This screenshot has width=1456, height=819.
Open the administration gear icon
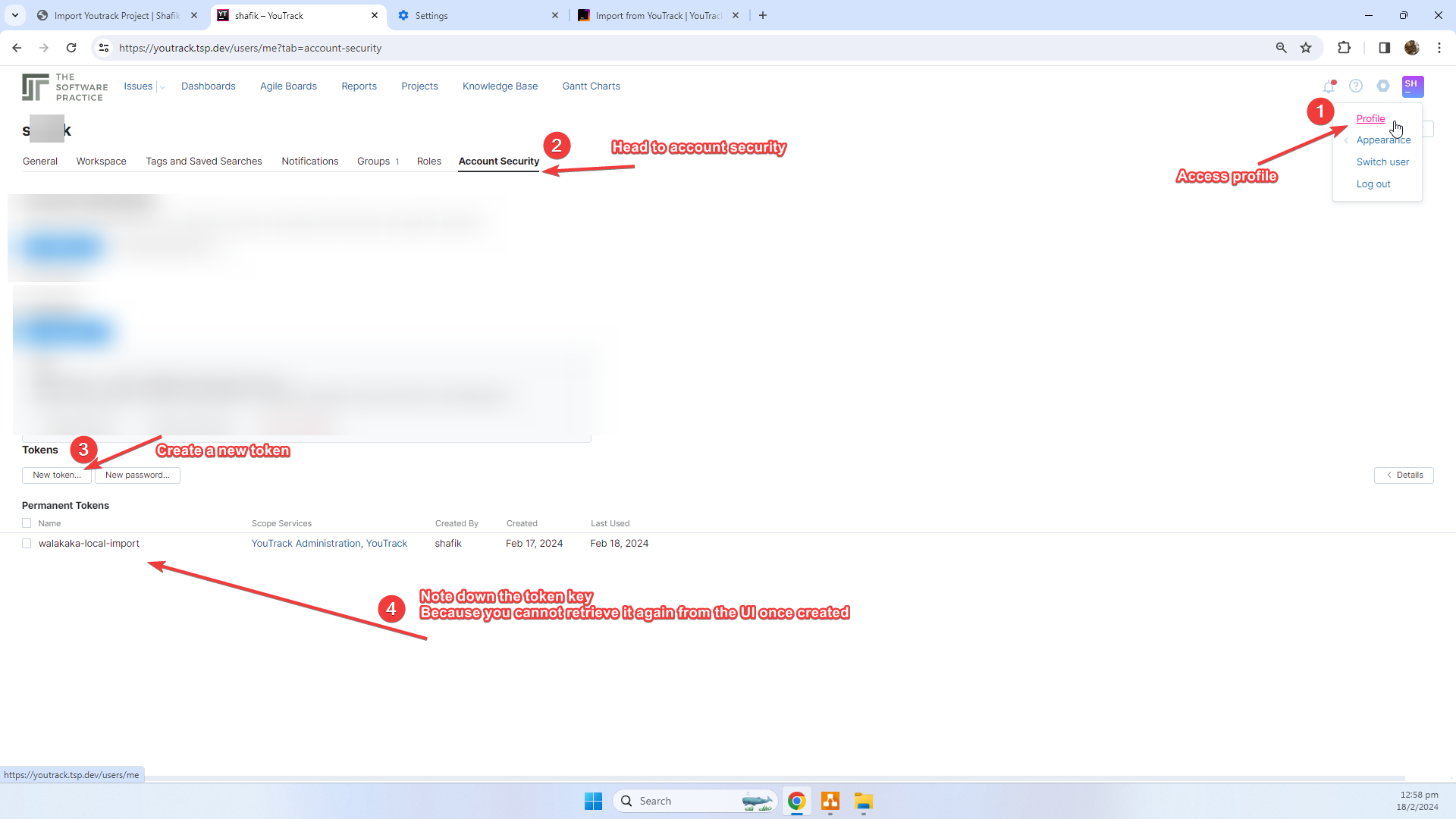[x=1383, y=86]
